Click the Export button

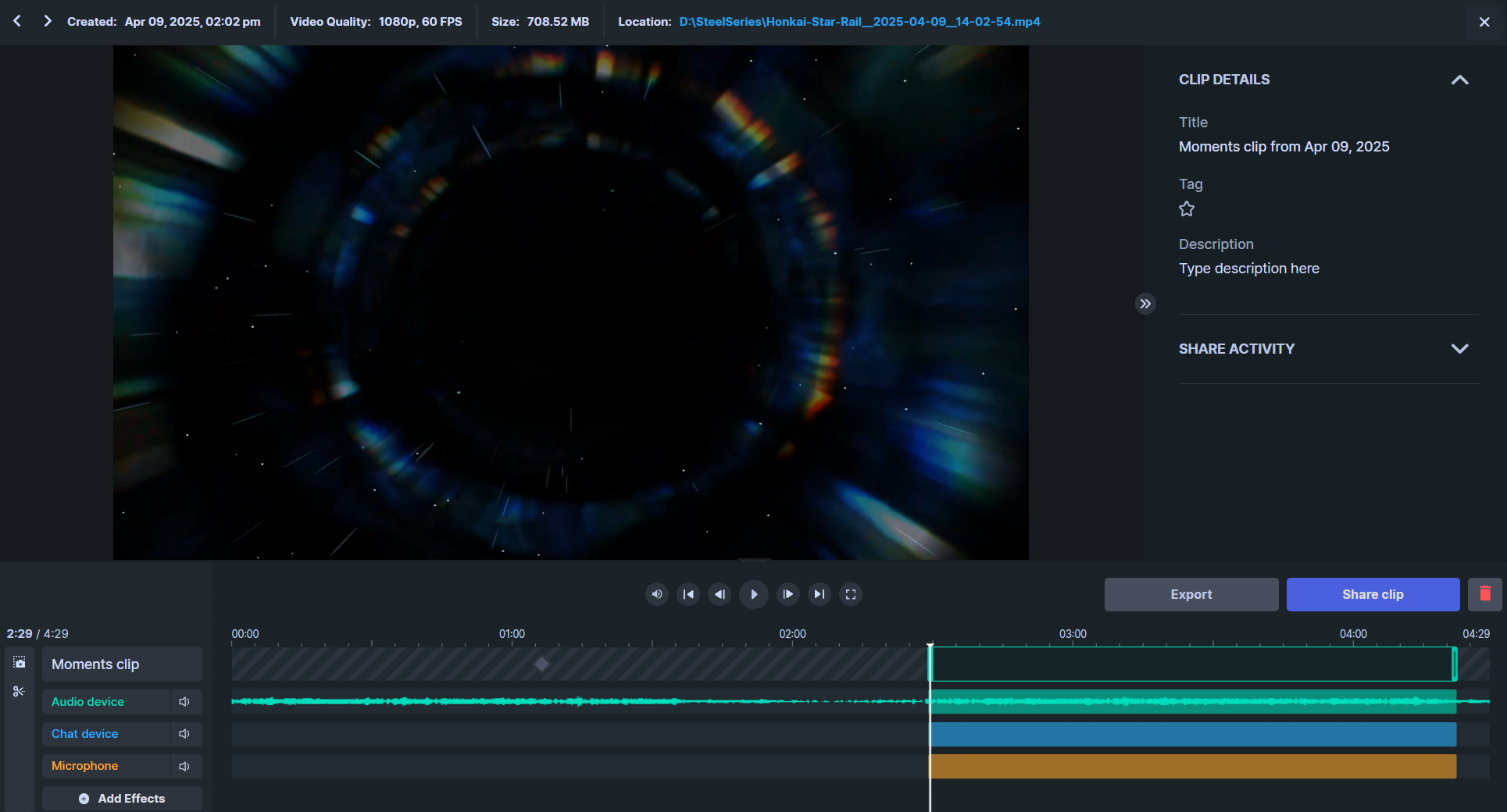(x=1191, y=594)
